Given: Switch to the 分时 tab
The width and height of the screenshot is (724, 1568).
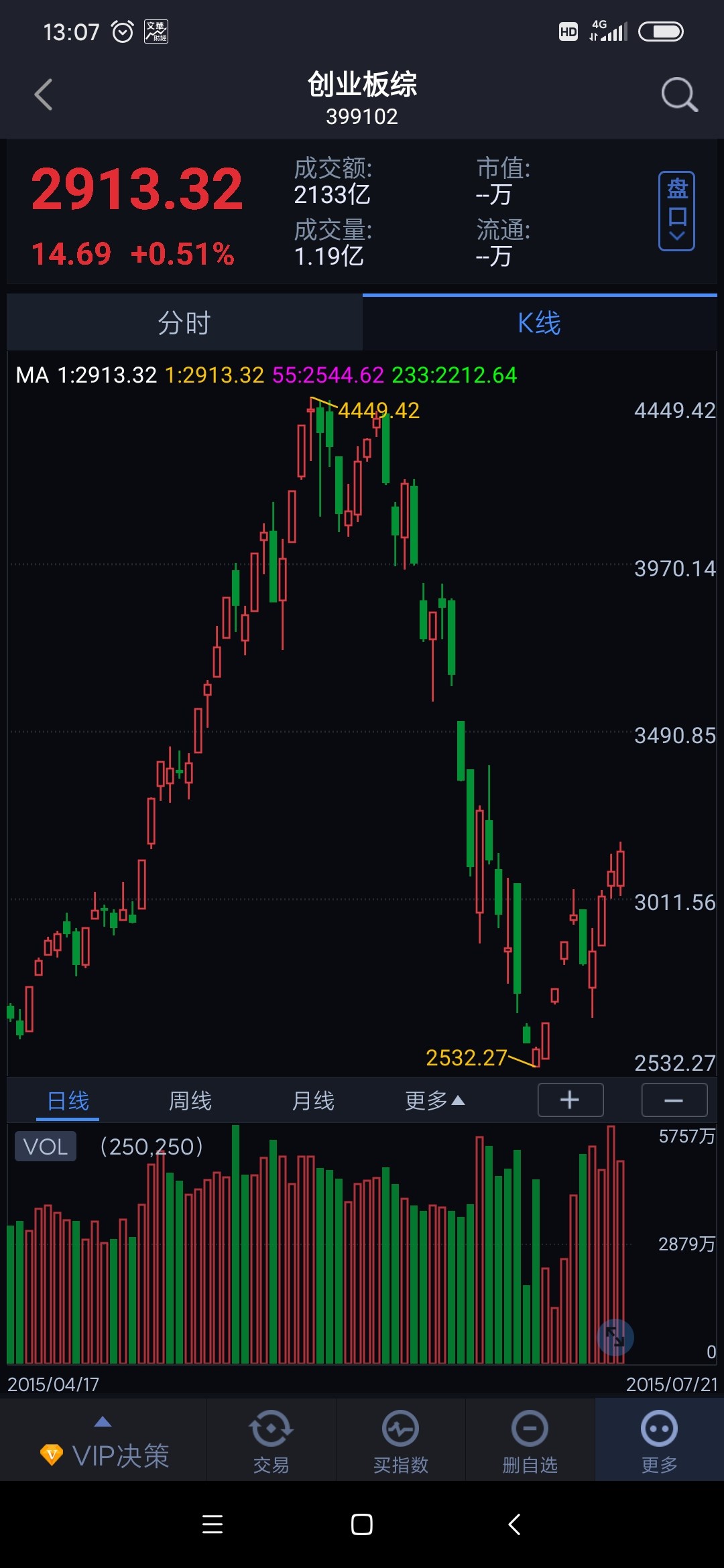Looking at the screenshot, I should (x=184, y=323).
